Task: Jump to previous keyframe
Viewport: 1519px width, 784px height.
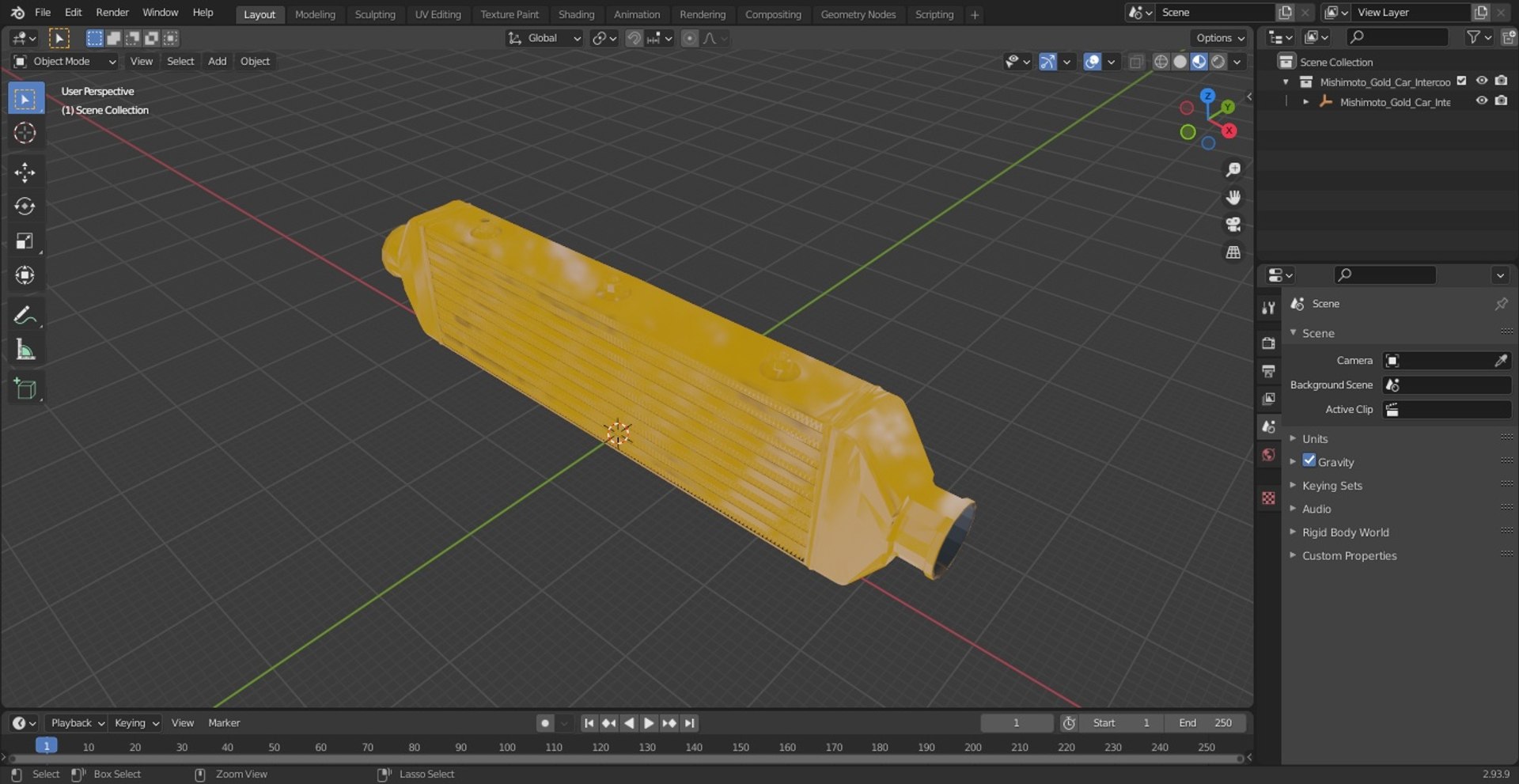Action: 608,723
